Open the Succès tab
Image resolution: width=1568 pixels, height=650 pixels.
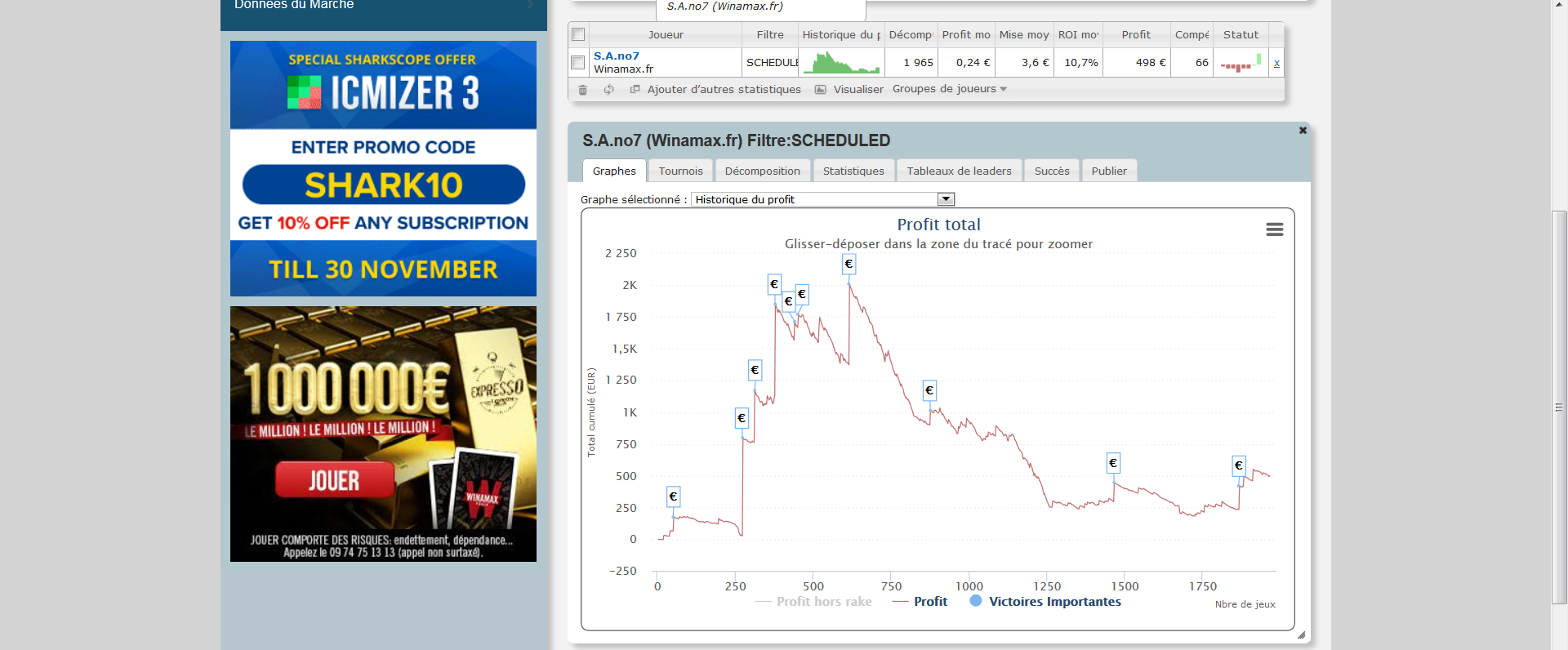(1052, 171)
